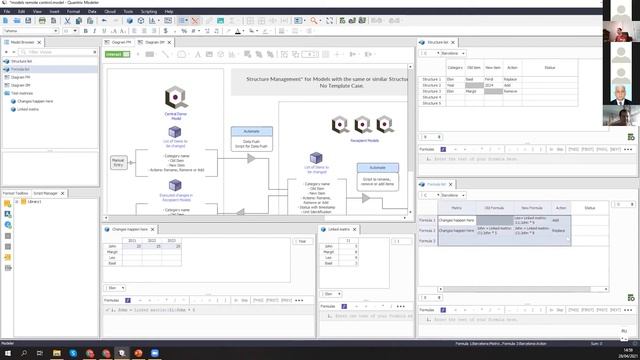
Task: Click the Save disk toolbar icon
Action: click(x=28, y=20)
